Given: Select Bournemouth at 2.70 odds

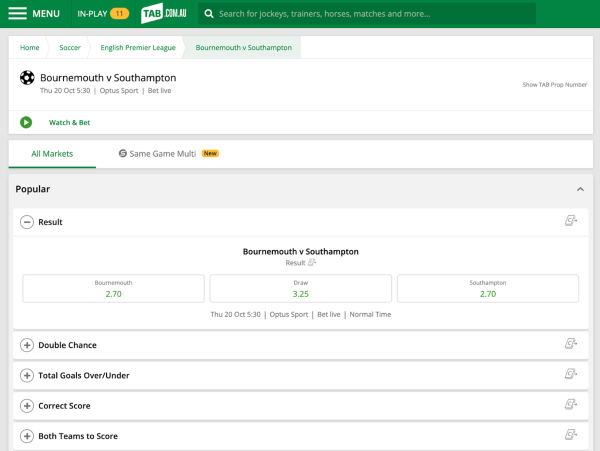Looking at the screenshot, I should pos(114,288).
